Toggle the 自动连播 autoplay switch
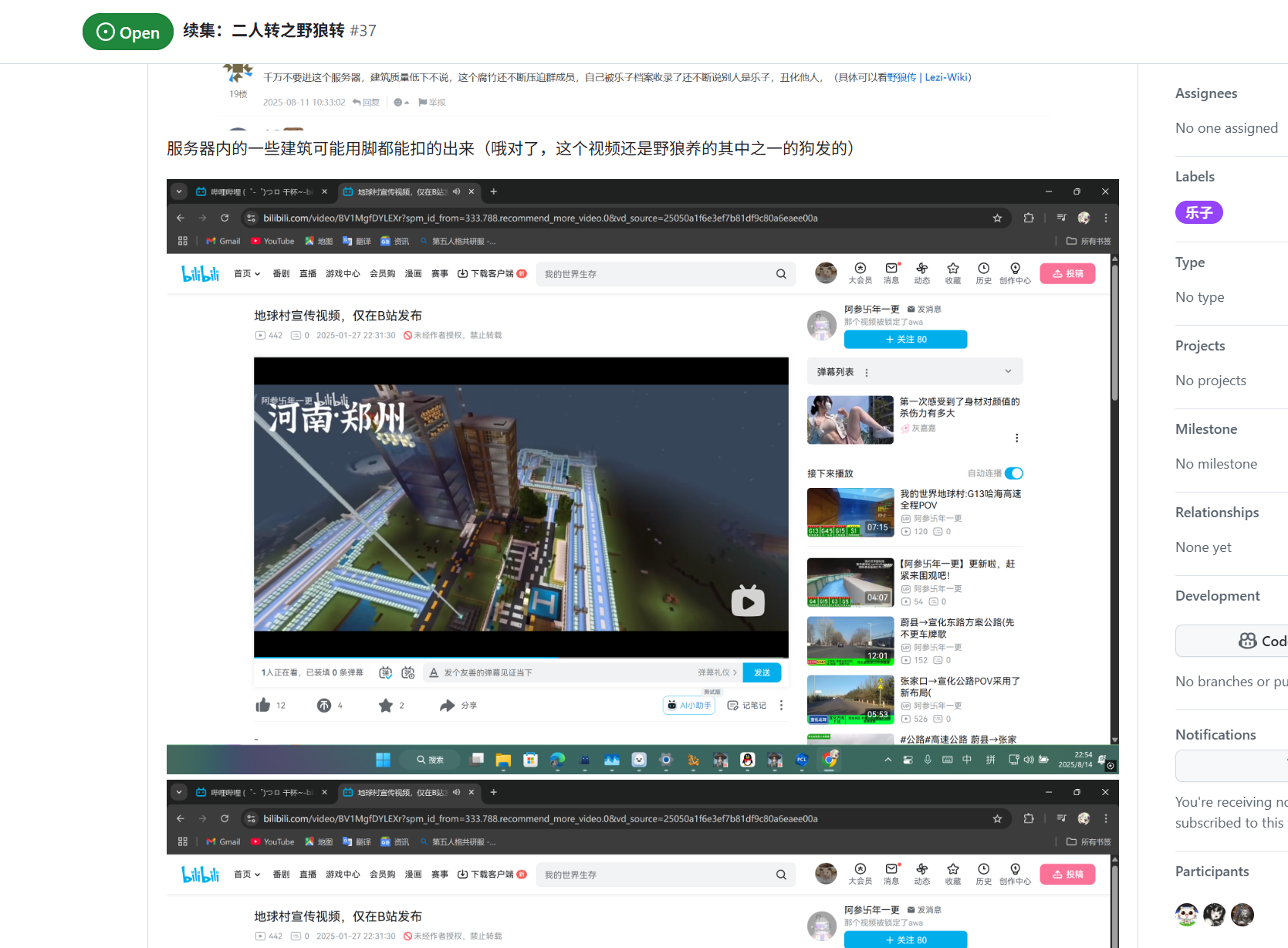The height and width of the screenshot is (948, 1288). pyautogui.click(x=1014, y=473)
